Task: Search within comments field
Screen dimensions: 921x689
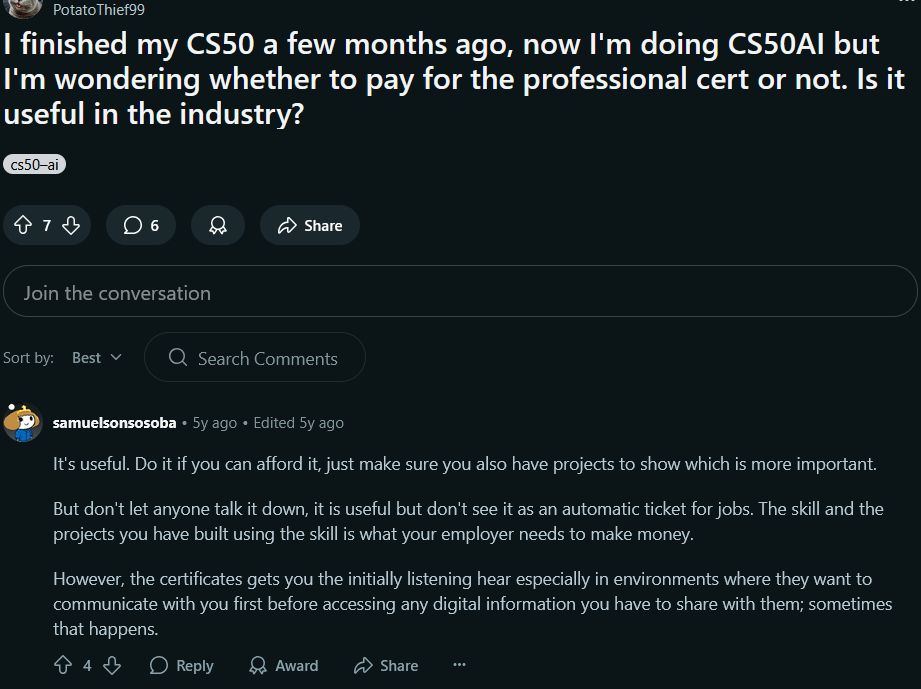Action: 255,357
